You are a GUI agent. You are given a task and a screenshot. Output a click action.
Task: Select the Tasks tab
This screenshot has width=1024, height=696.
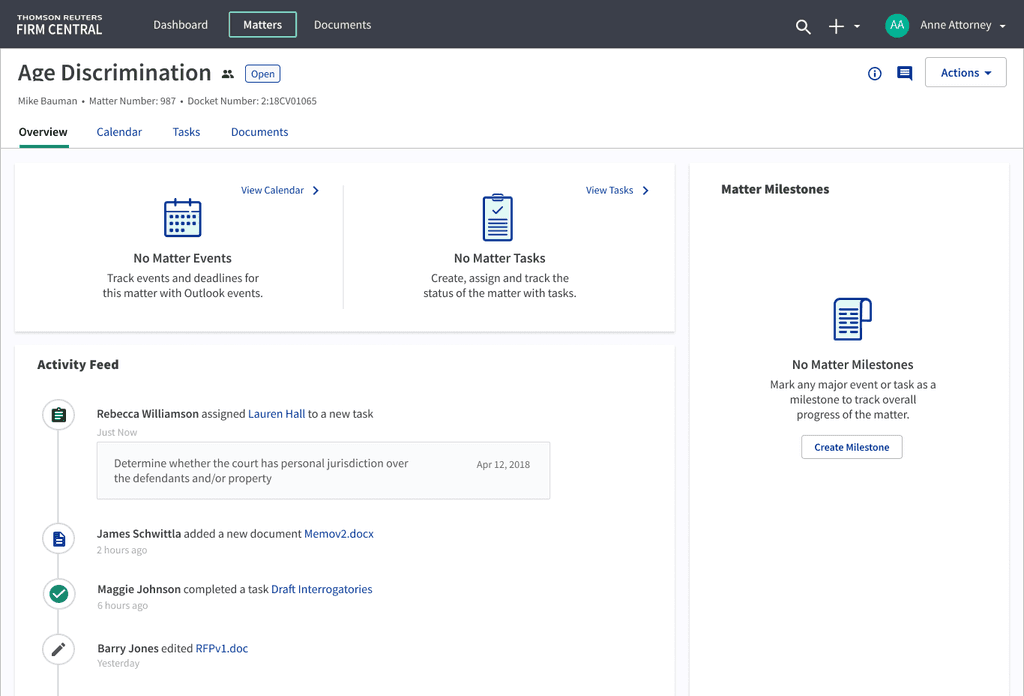(186, 132)
